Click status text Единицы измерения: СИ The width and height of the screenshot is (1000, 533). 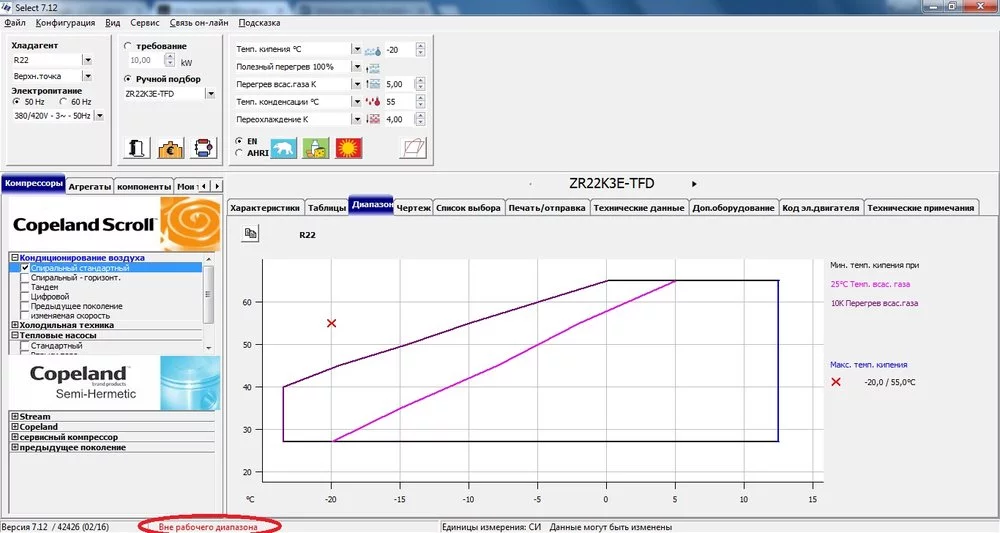(x=491, y=527)
